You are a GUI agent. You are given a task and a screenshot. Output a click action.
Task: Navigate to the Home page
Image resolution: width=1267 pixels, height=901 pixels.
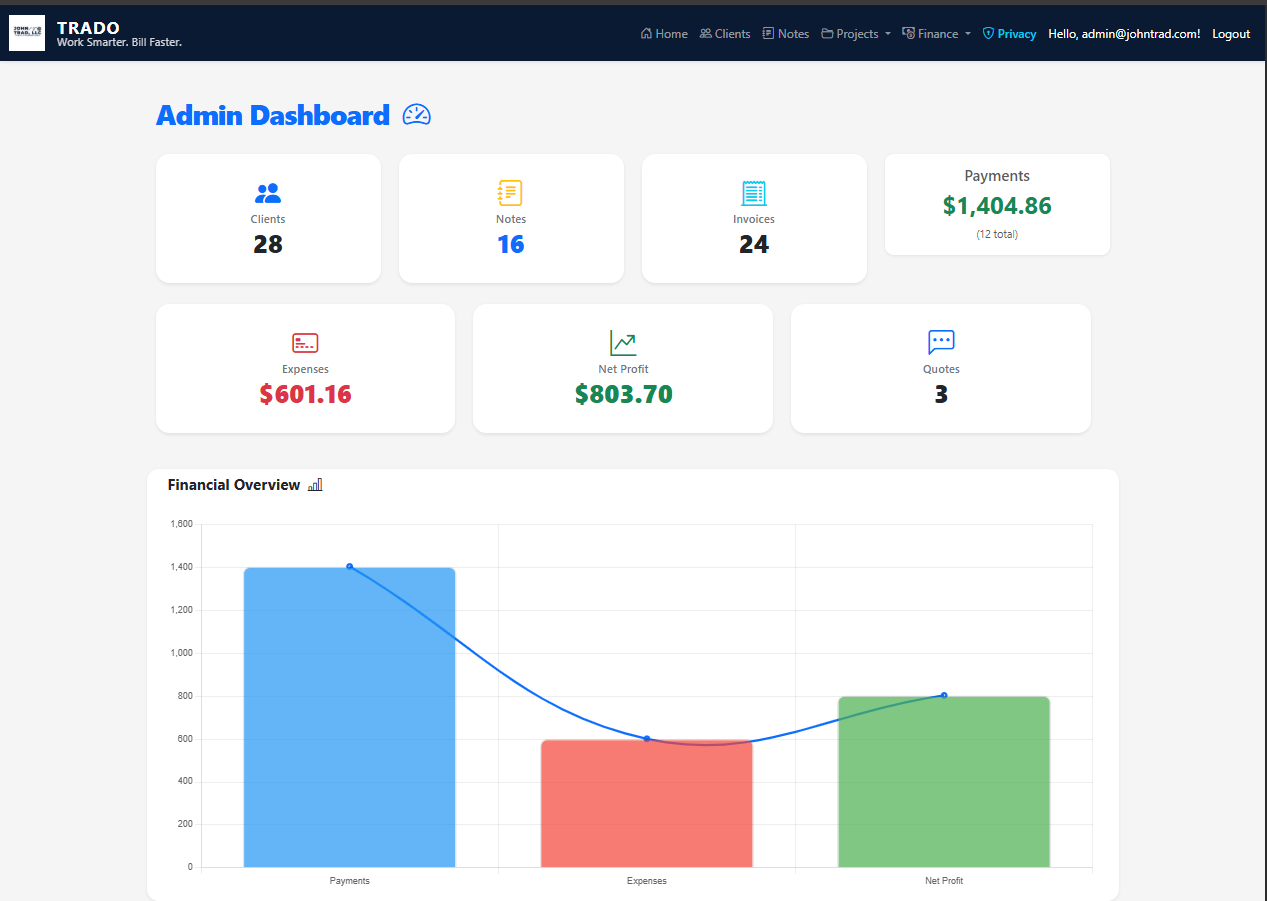click(663, 33)
